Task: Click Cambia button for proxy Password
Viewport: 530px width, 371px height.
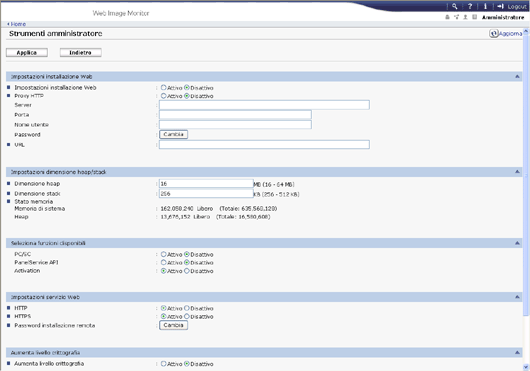Action: pos(173,134)
